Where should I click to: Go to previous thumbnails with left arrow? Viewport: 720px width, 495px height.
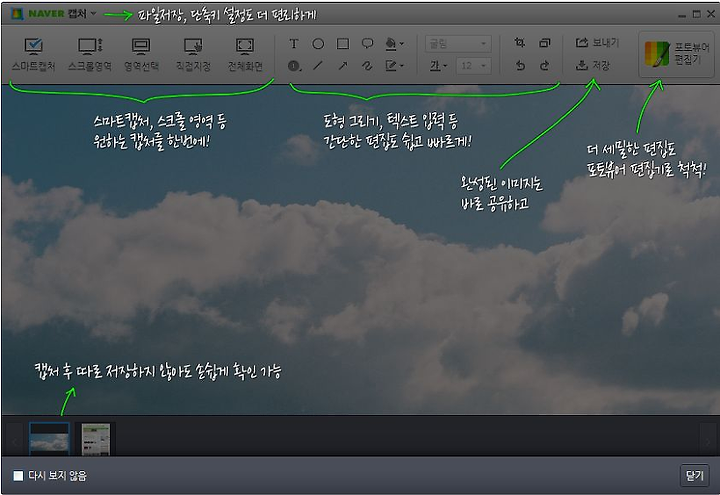tap(15, 441)
